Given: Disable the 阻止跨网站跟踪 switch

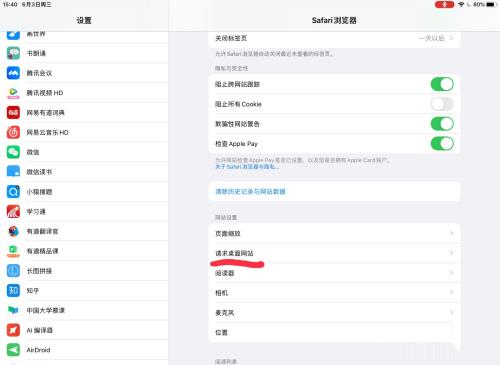Looking at the screenshot, I should pos(442,84).
